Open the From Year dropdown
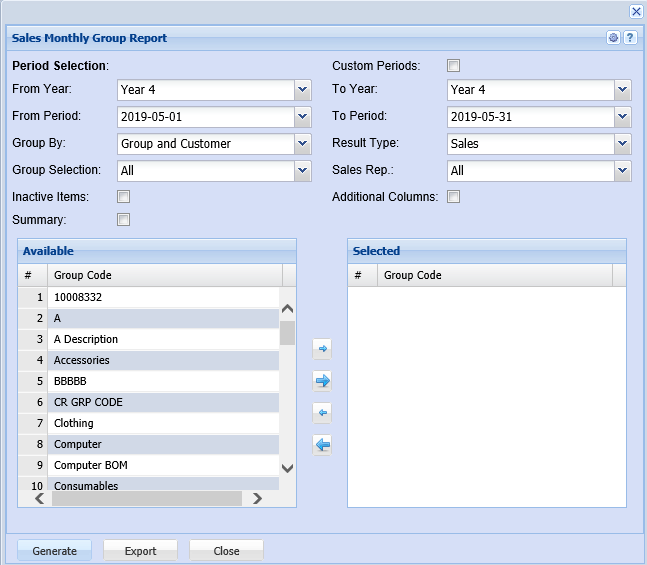647x565 pixels. [x=303, y=90]
